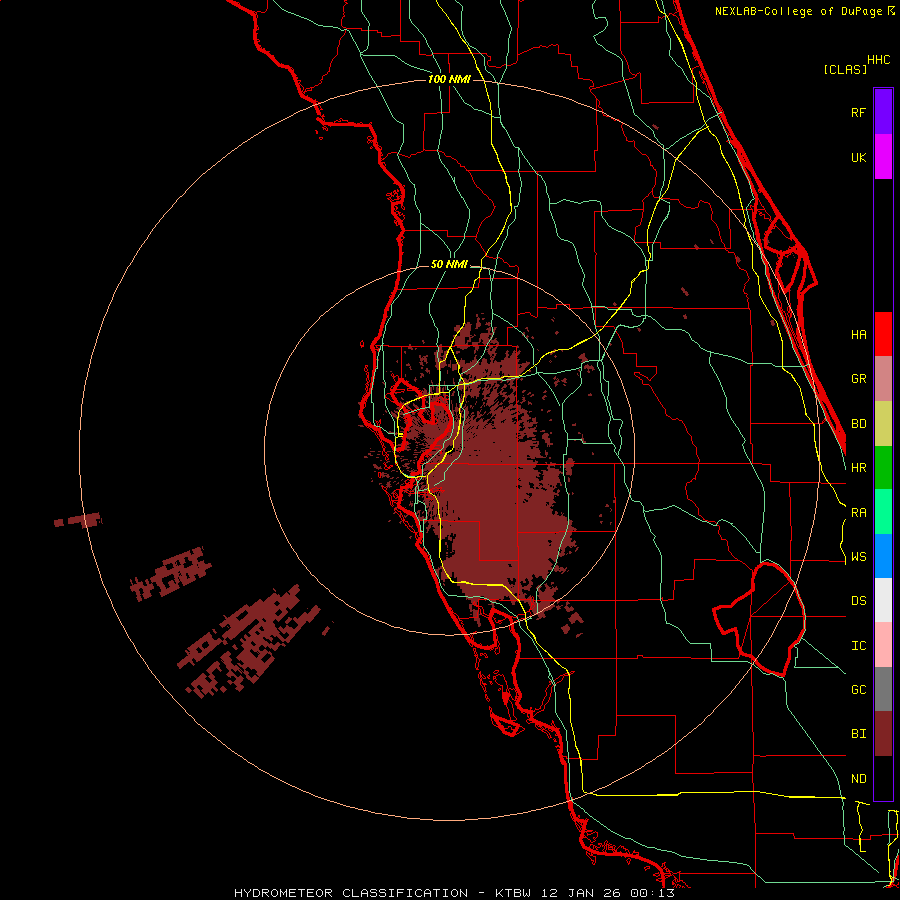Click the IC light-pink legend swatch

(x=883, y=645)
